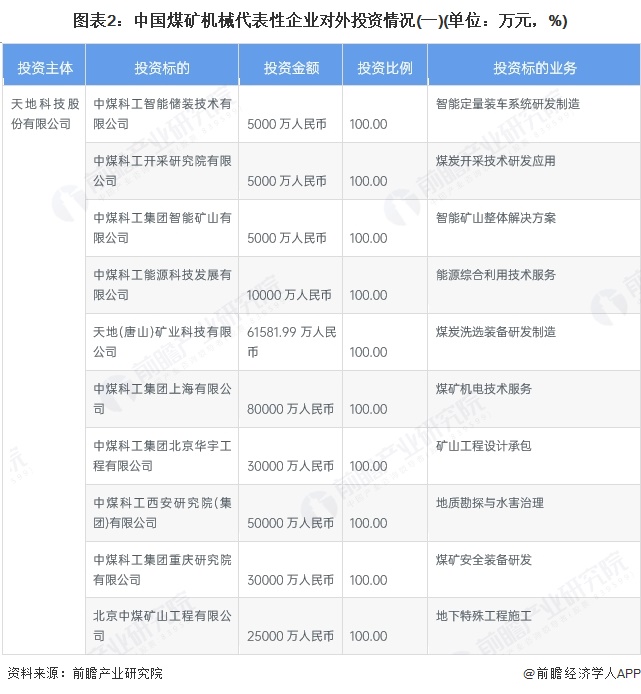Image resolution: width=641 pixels, height=694 pixels.
Task: Click the 地质勘探与水害治理 business cell
Action: tap(490, 502)
